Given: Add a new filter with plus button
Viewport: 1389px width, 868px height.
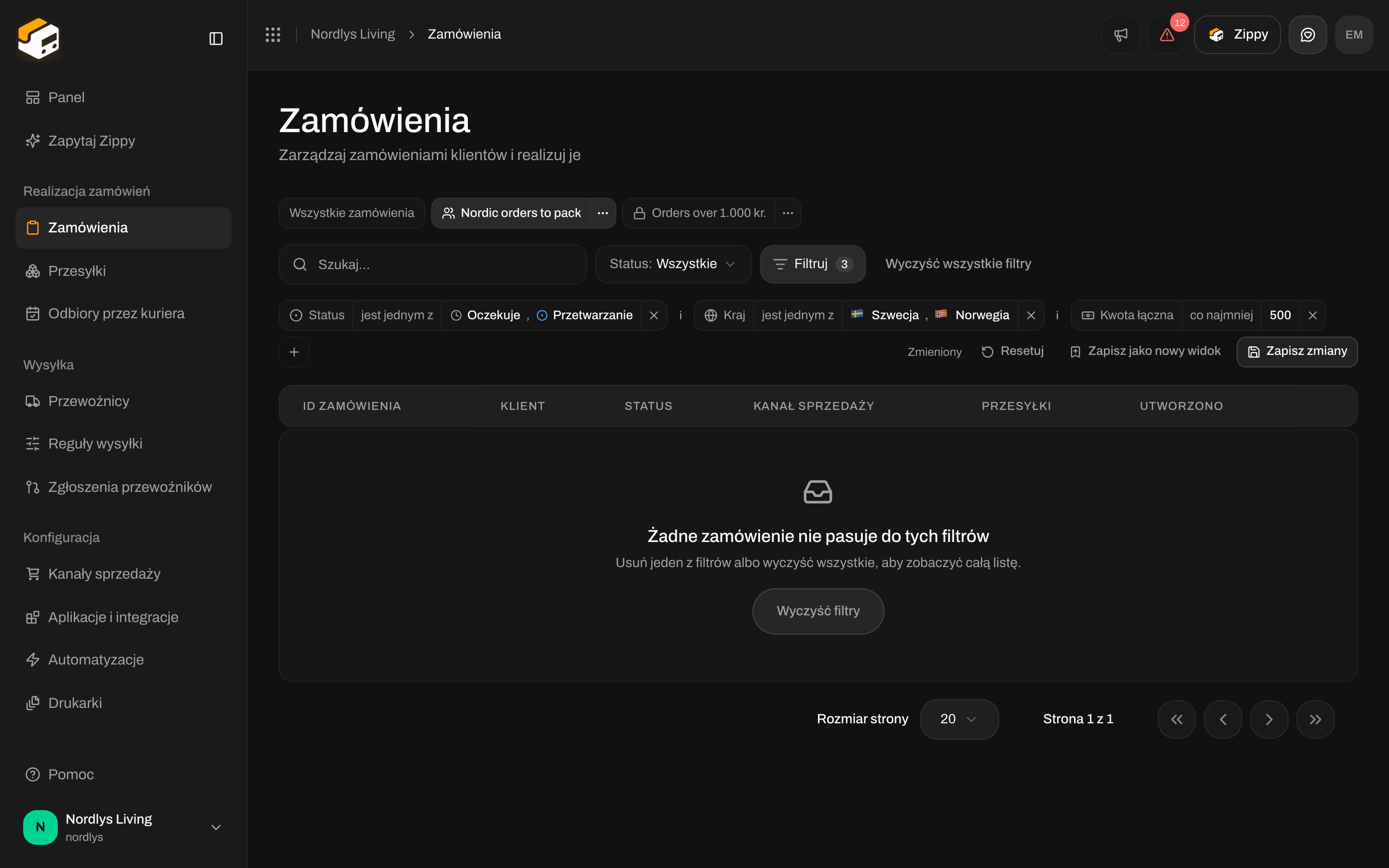Looking at the screenshot, I should [294, 352].
